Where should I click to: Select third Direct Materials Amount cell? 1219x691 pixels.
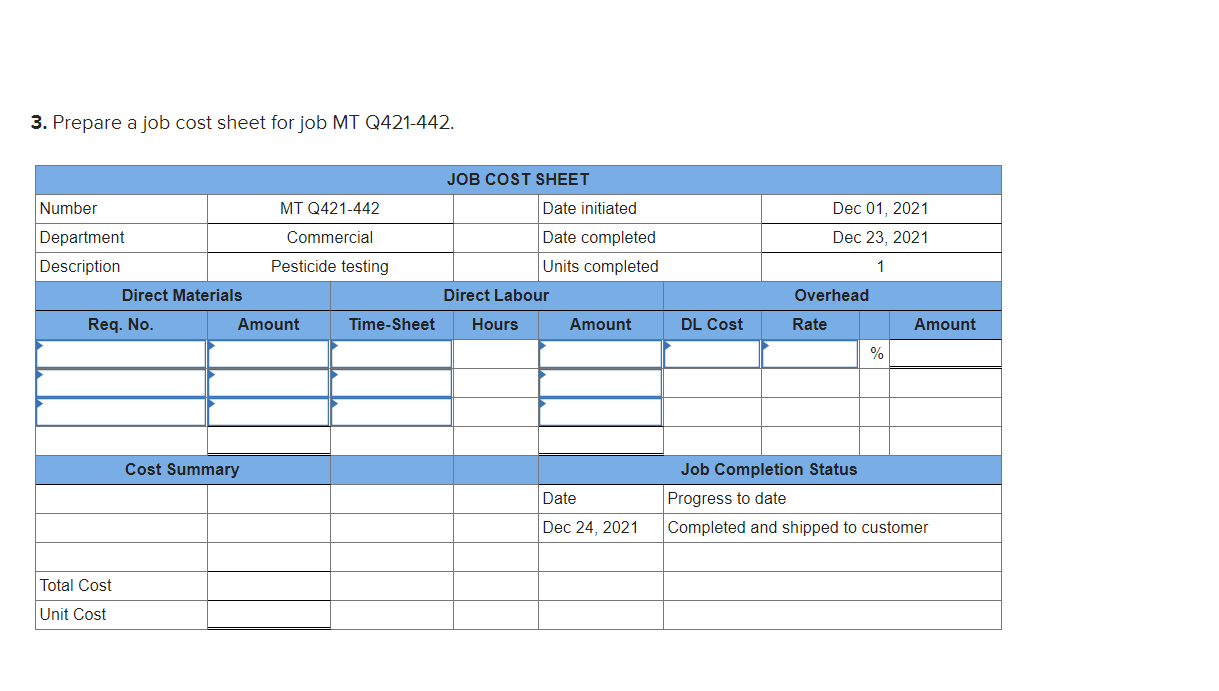(269, 412)
